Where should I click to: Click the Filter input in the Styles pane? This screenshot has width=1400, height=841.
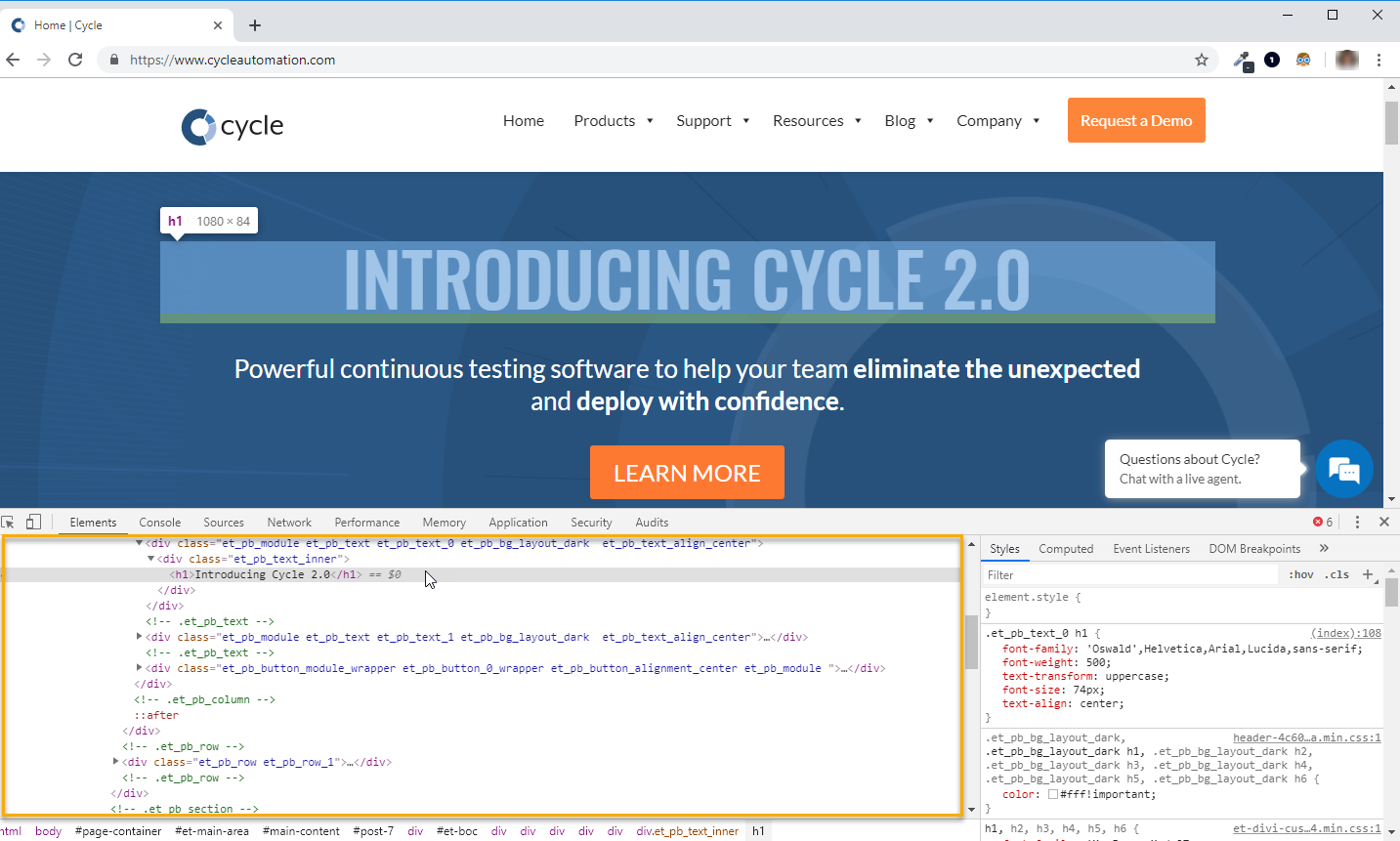coord(1075,574)
